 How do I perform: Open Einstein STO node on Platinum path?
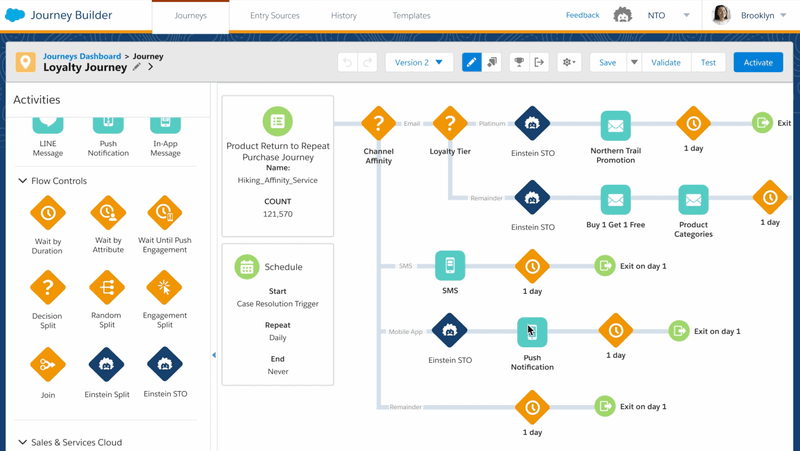coord(532,123)
